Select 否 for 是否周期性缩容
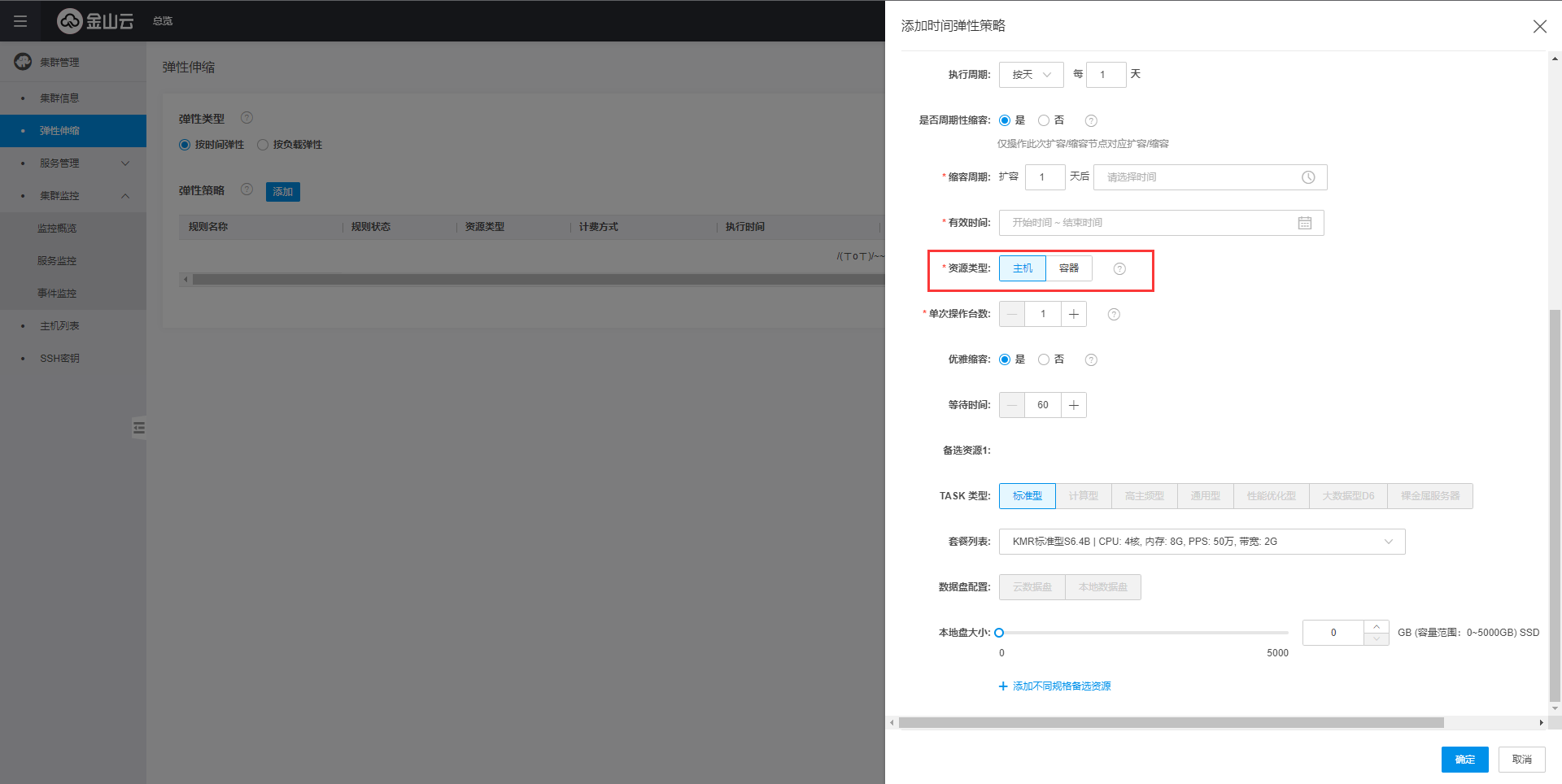 (1044, 120)
